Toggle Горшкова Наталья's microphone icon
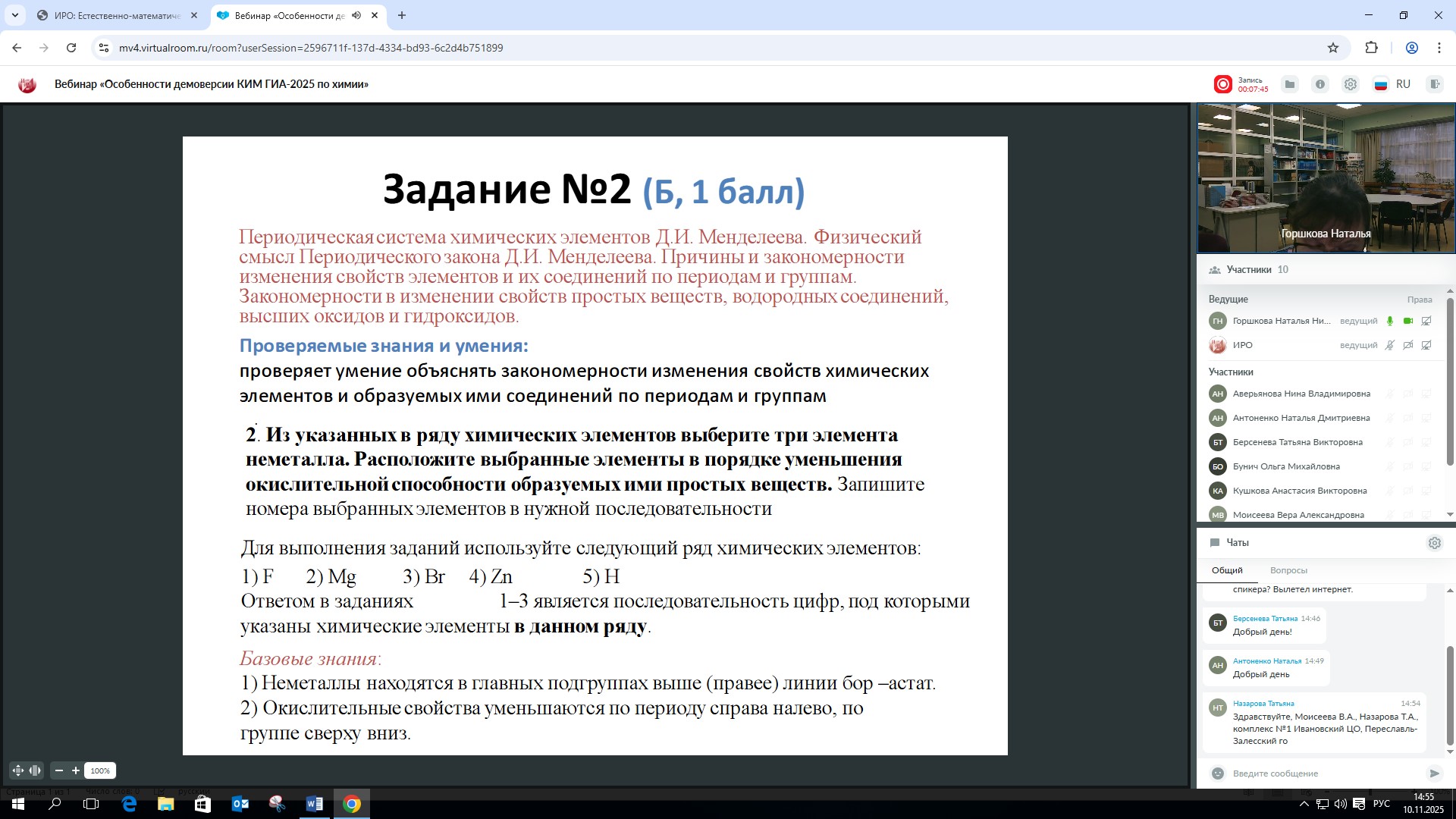The height and width of the screenshot is (819, 1456). click(x=1390, y=321)
